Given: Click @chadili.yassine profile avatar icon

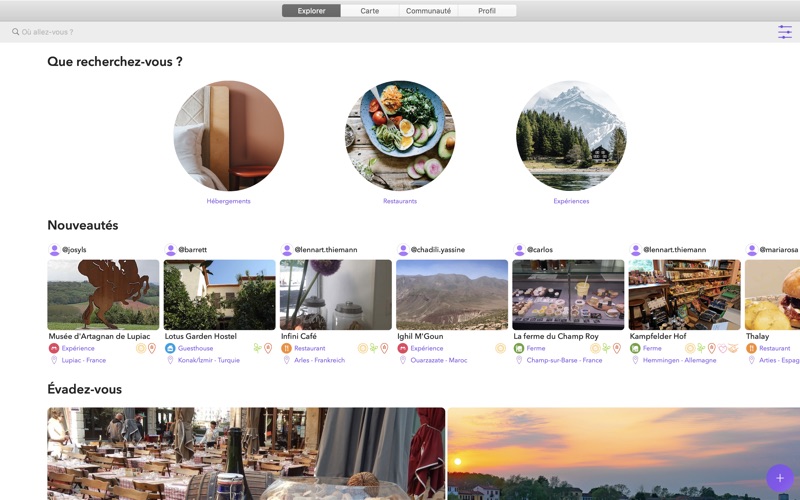Looking at the screenshot, I should coord(403,250).
